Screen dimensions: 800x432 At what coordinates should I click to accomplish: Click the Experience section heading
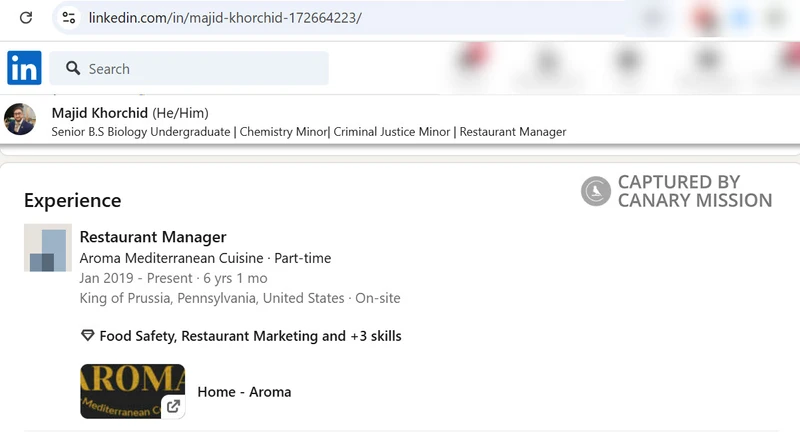pyautogui.click(x=72, y=200)
